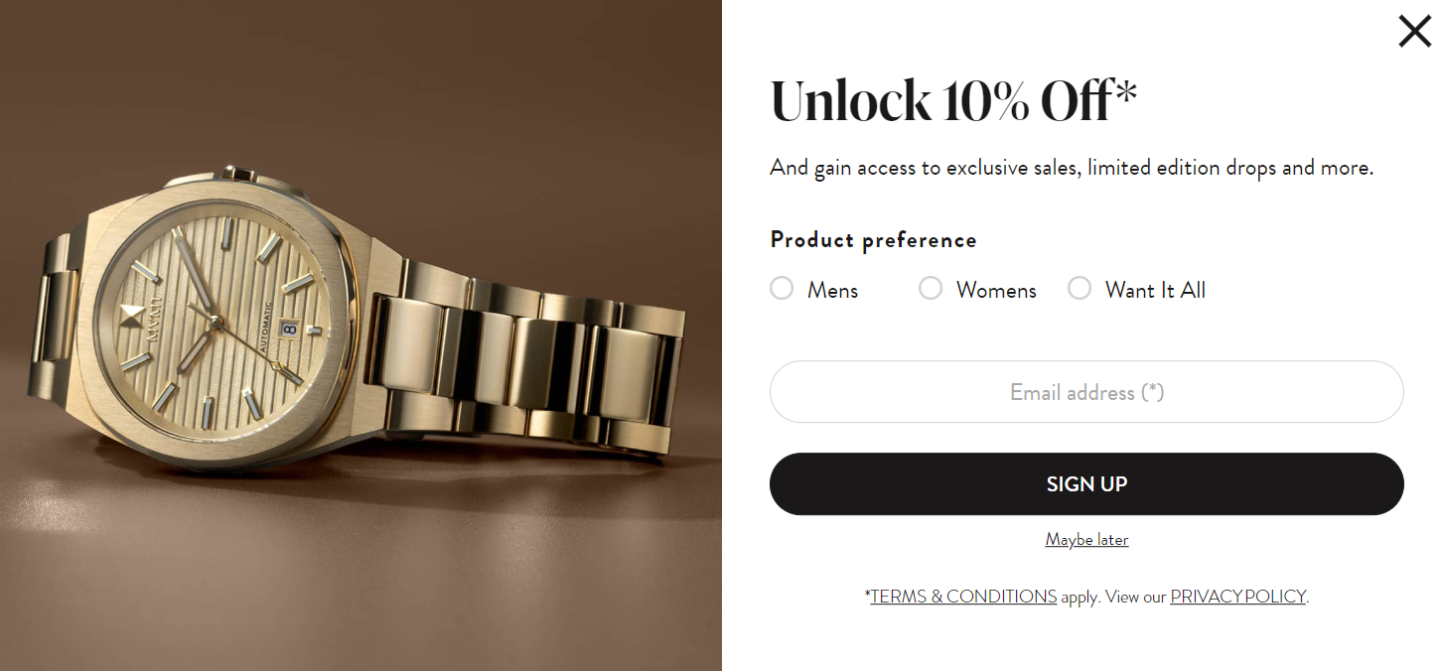Click the "Mens" label text

833,290
